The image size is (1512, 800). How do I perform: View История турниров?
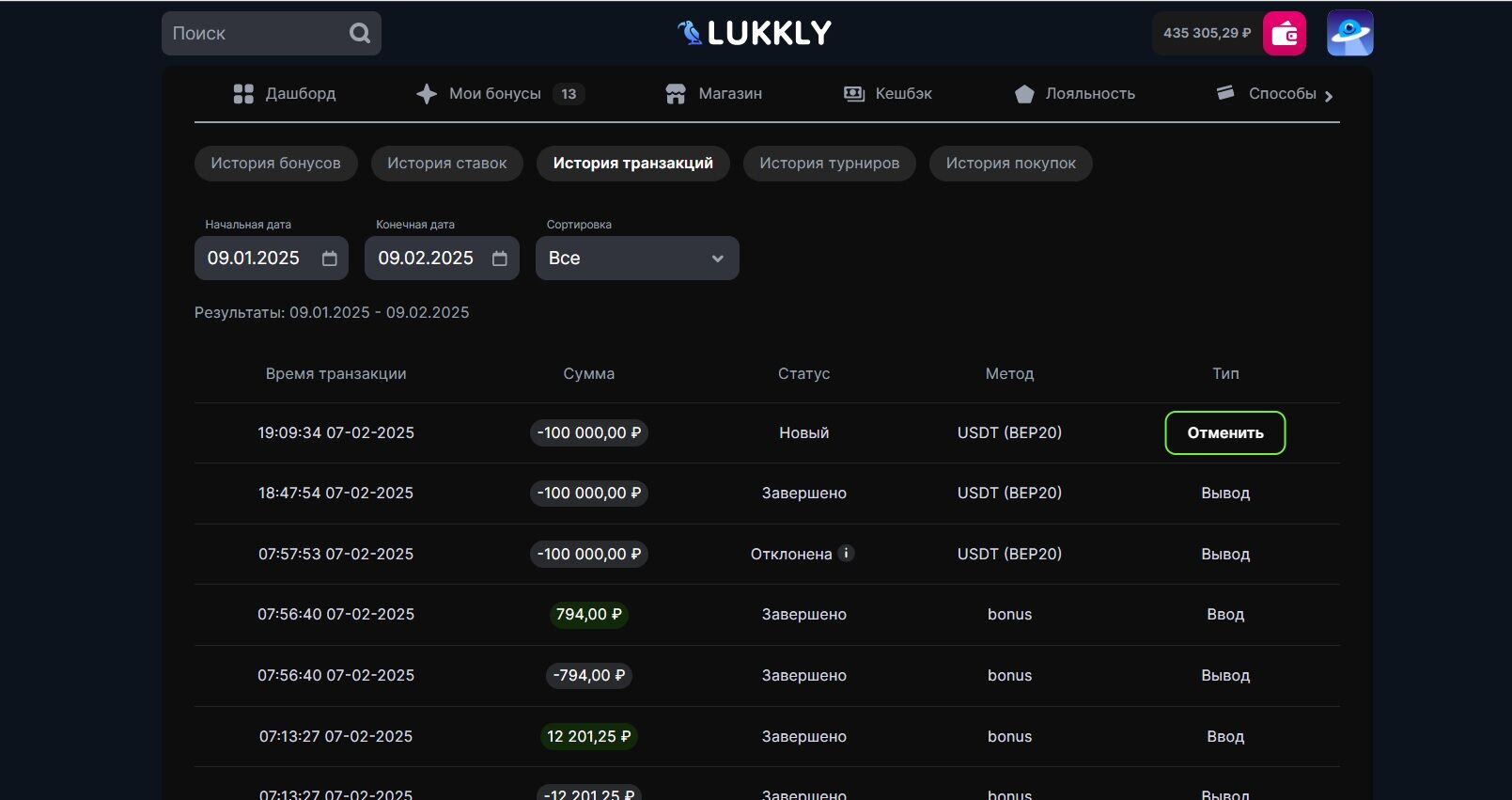(829, 164)
